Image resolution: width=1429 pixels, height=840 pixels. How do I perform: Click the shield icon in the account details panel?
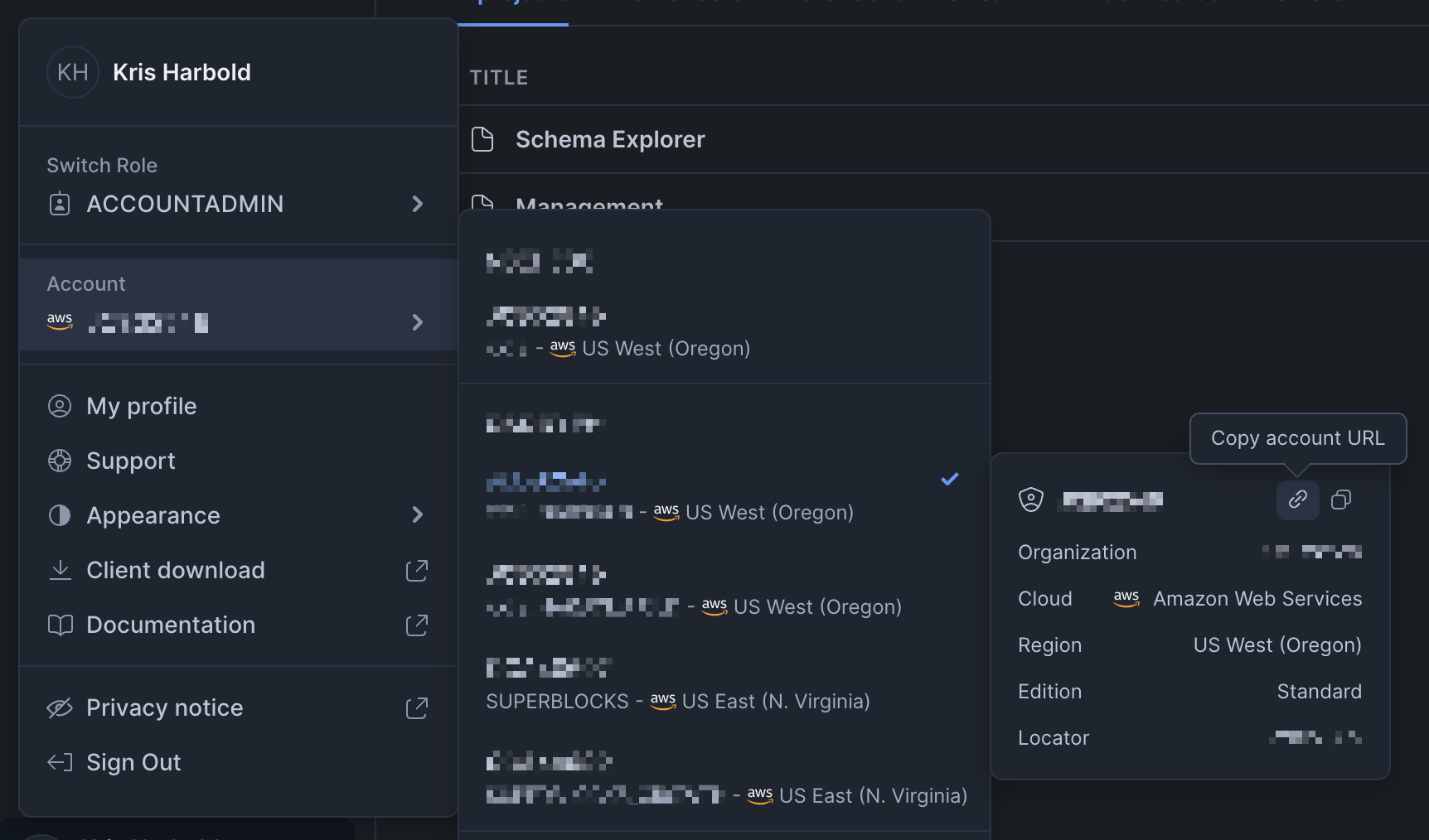coord(1030,500)
